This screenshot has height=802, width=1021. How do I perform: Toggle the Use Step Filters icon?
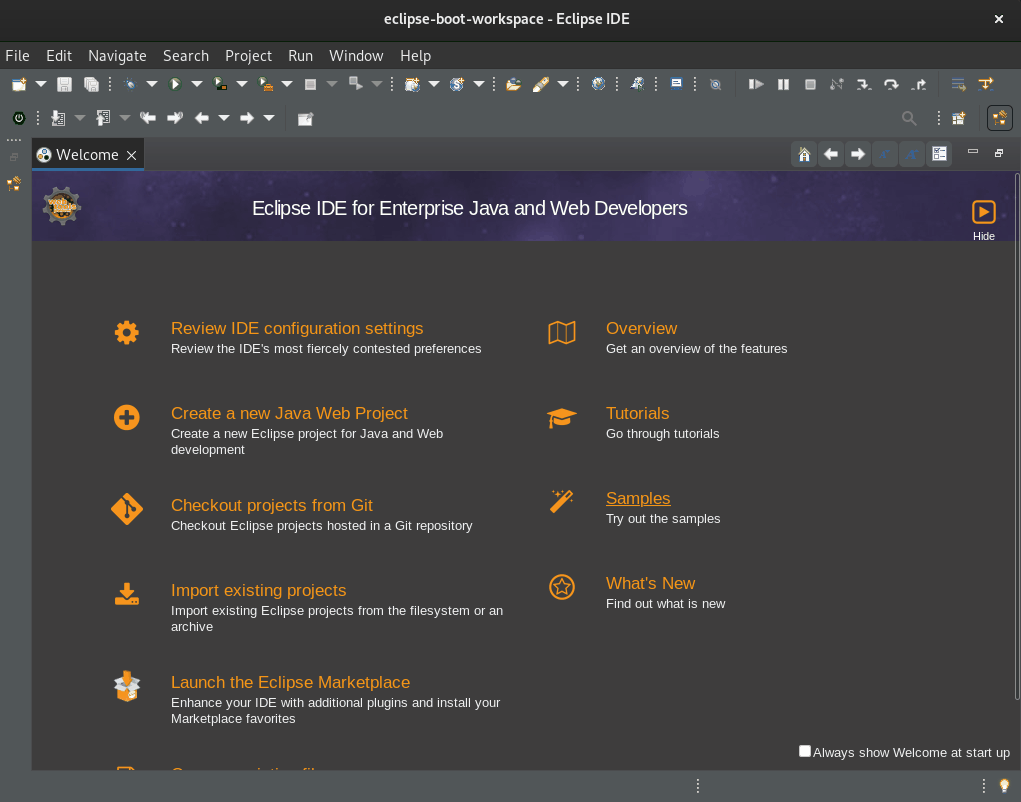tap(986, 84)
